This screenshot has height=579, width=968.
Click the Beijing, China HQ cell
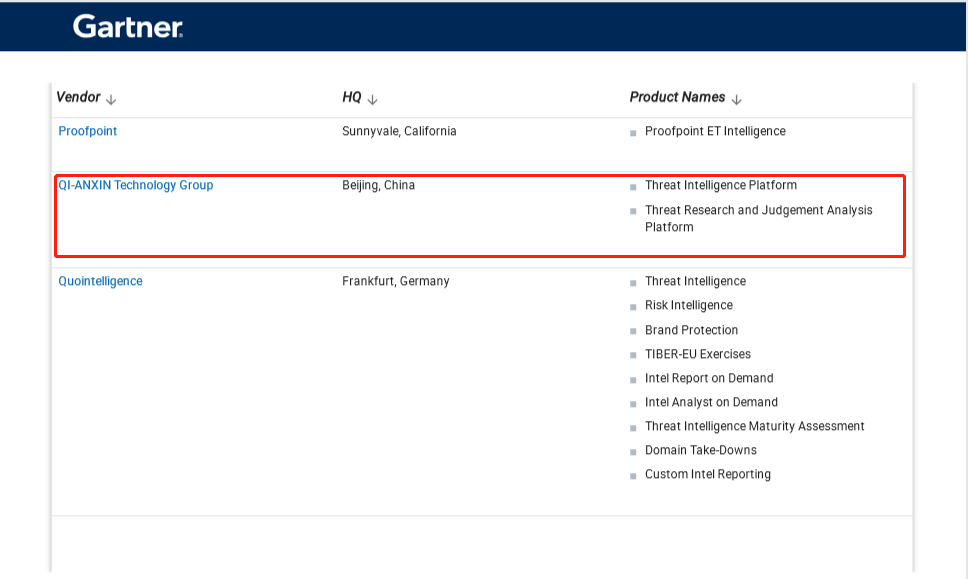(x=378, y=185)
